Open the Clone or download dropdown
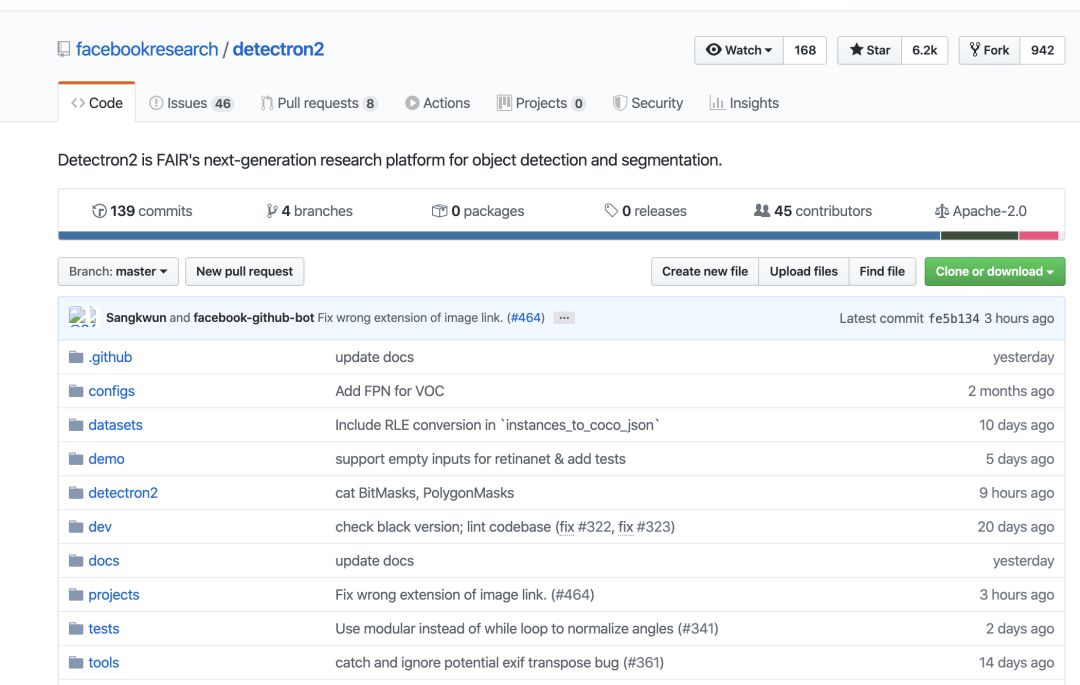 (x=995, y=271)
